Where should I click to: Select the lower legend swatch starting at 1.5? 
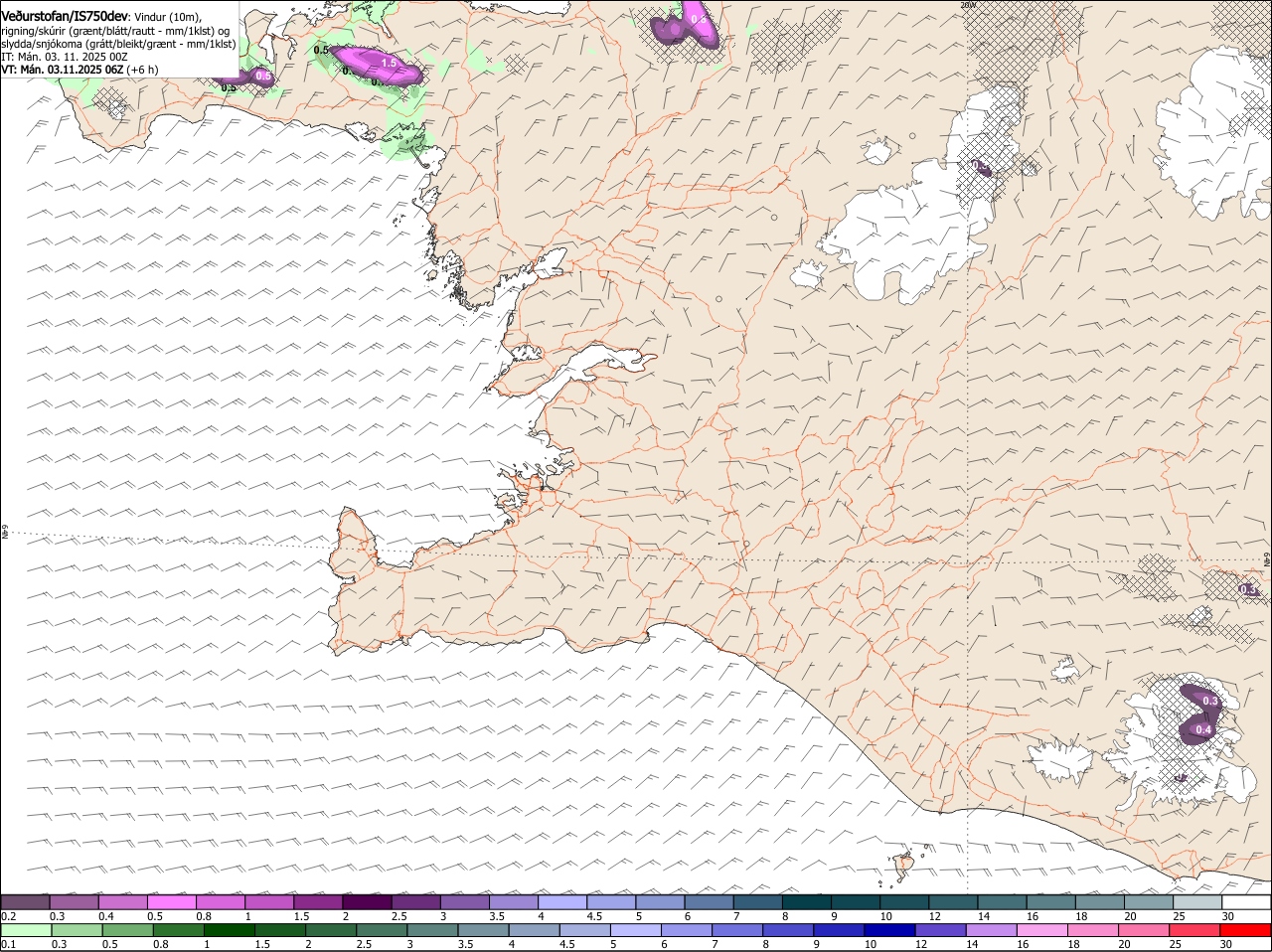[279, 930]
